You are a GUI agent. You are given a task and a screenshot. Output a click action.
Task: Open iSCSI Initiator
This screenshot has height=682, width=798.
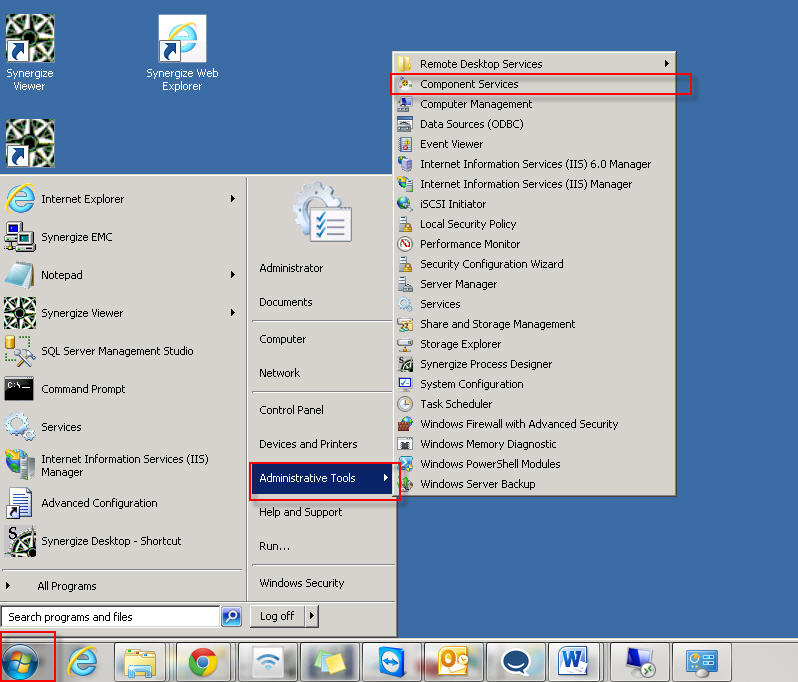(x=534, y=204)
